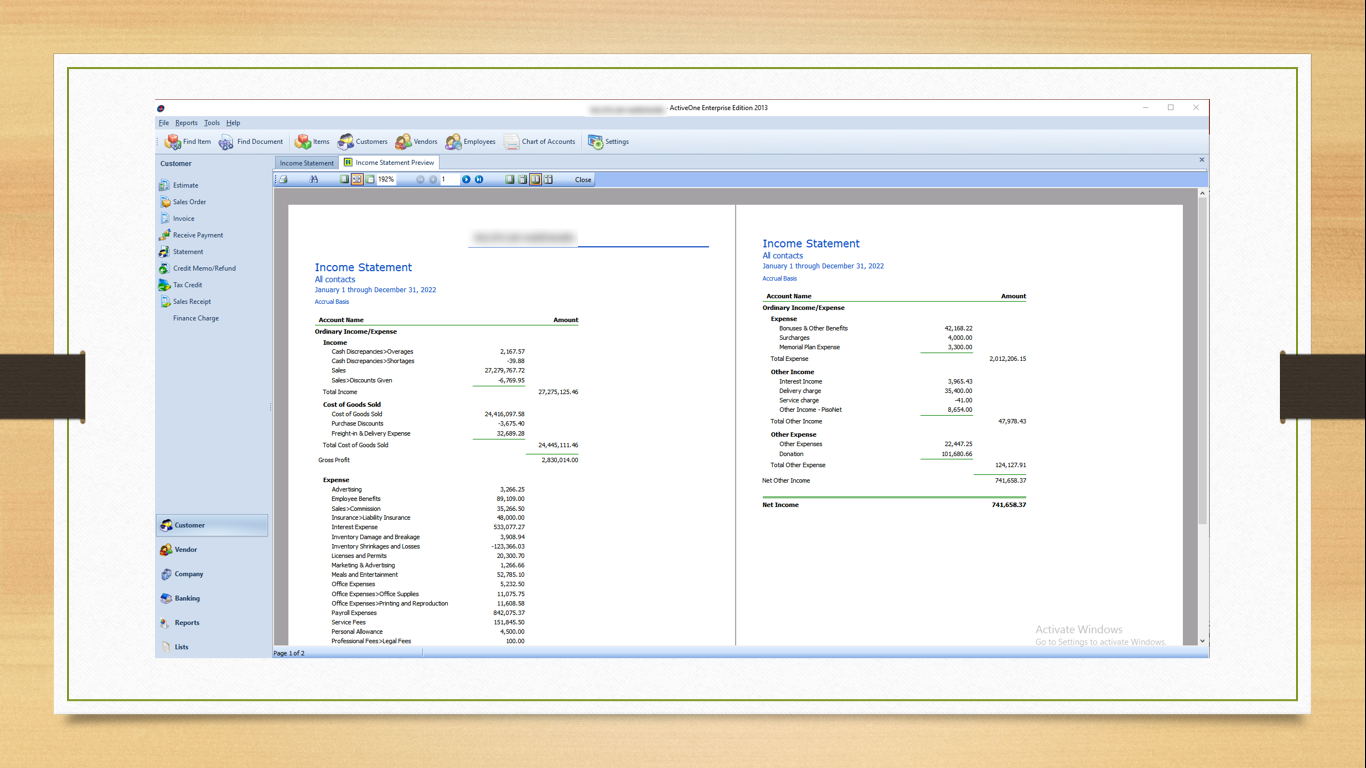1366x768 pixels.
Task: Open the Help menu
Action: (x=233, y=123)
